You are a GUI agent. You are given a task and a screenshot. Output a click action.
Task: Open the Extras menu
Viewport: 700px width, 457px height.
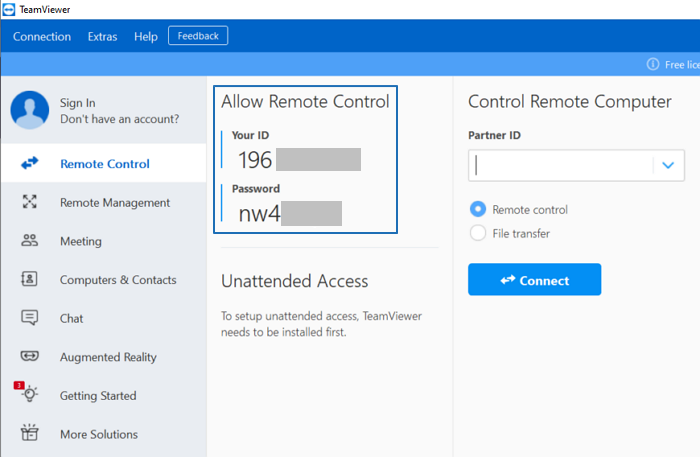point(102,37)
